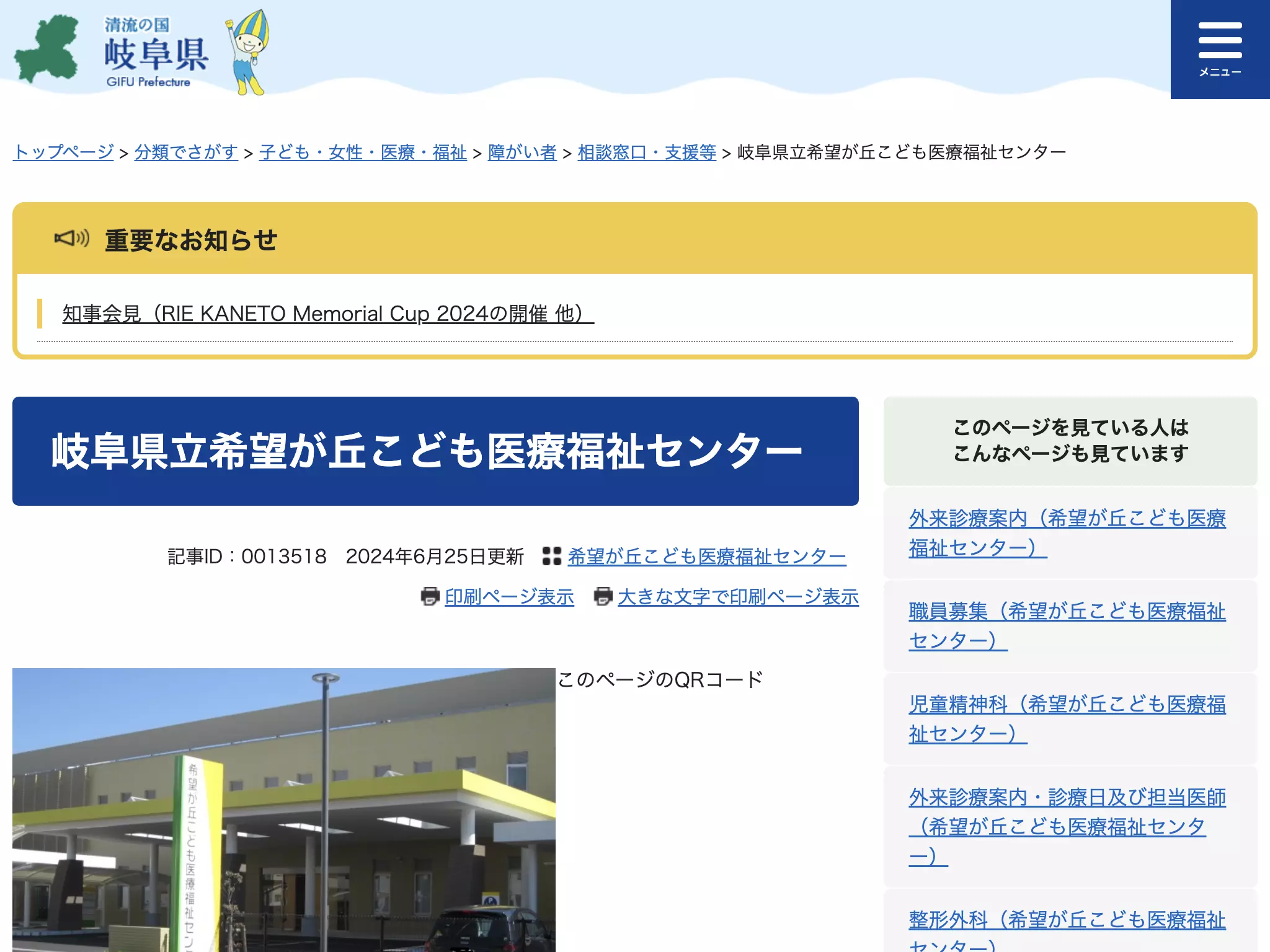Click printer icon beside 大きな文字で印刷ページ表示

(603, 596)
